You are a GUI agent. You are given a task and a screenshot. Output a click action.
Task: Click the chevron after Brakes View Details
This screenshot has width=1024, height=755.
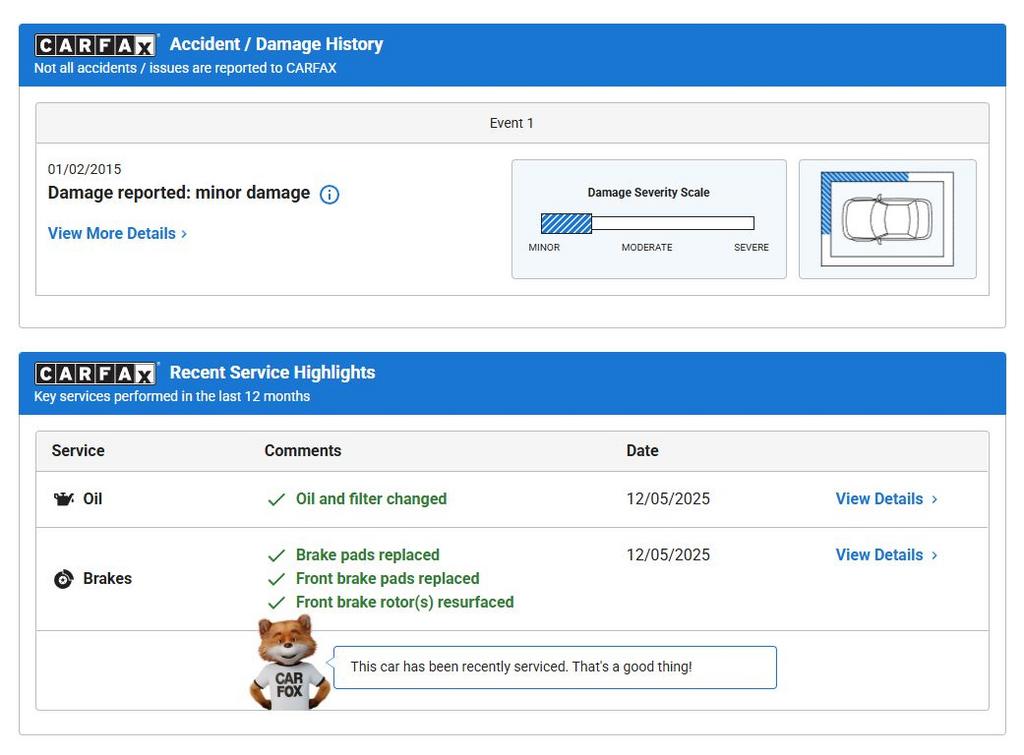935,555
